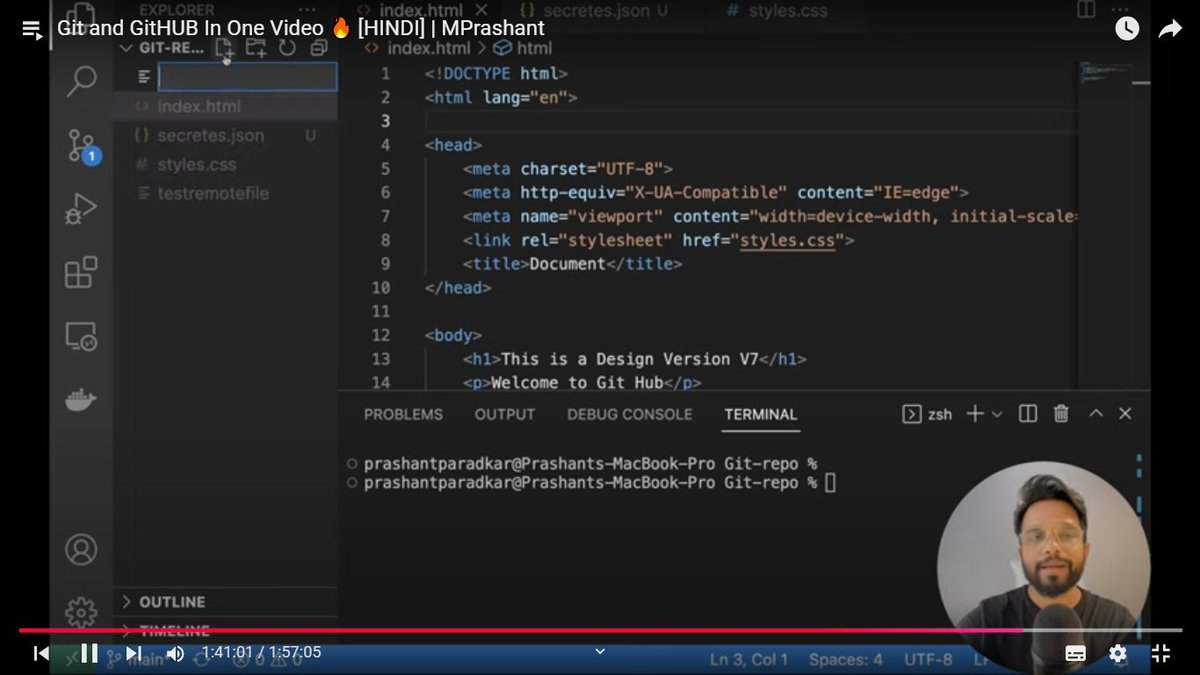The height and width of the screenshot is (675, 1200).
Task: Click the title Document line
Action: 572,264
